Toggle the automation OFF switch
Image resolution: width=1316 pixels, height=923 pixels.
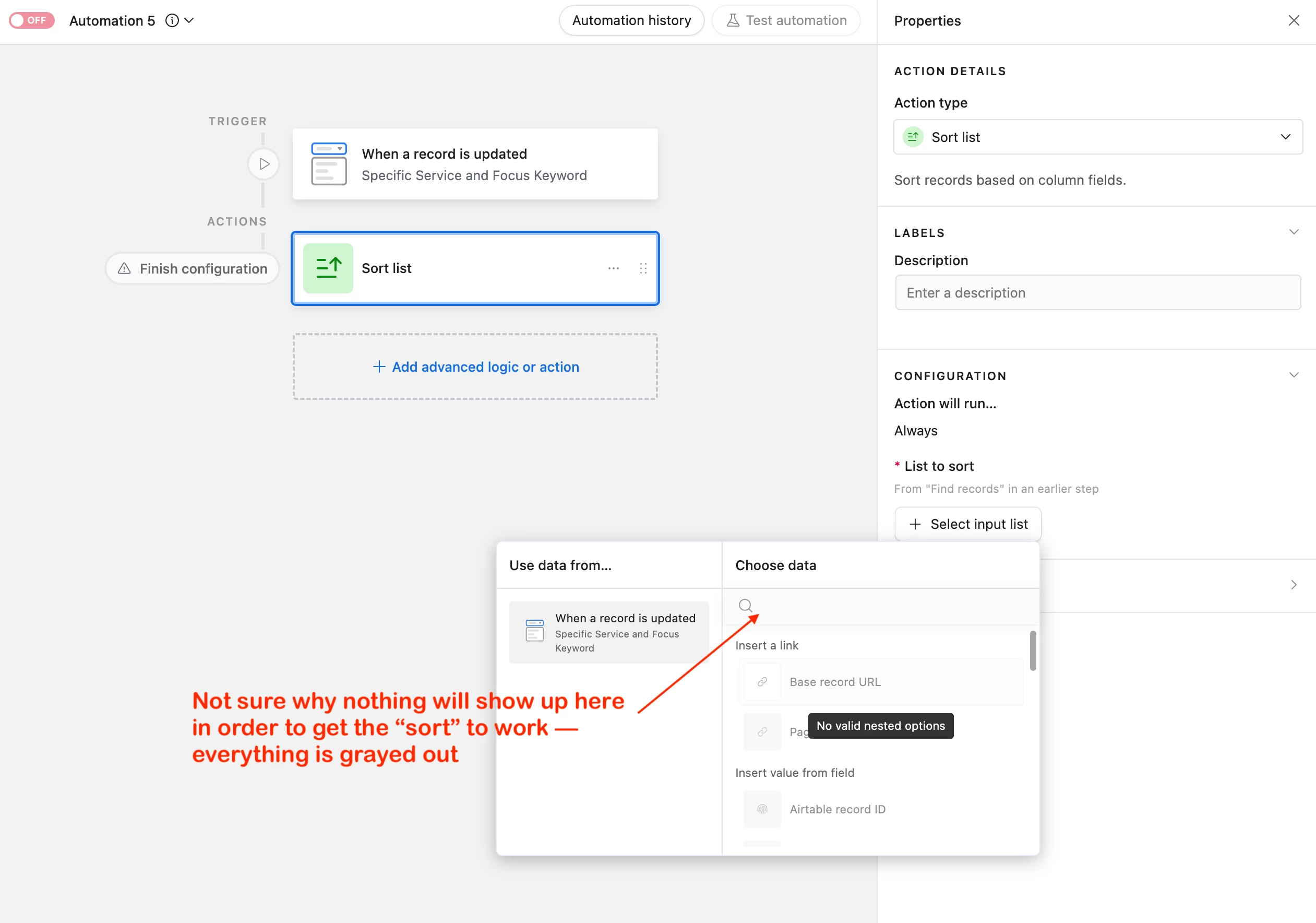[31, 20]
